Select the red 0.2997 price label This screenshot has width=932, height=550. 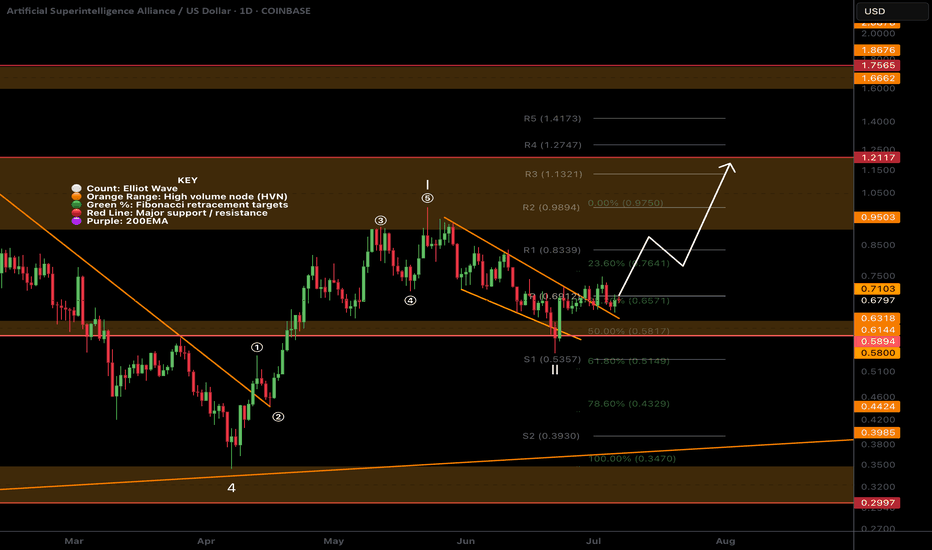[877, 503]
